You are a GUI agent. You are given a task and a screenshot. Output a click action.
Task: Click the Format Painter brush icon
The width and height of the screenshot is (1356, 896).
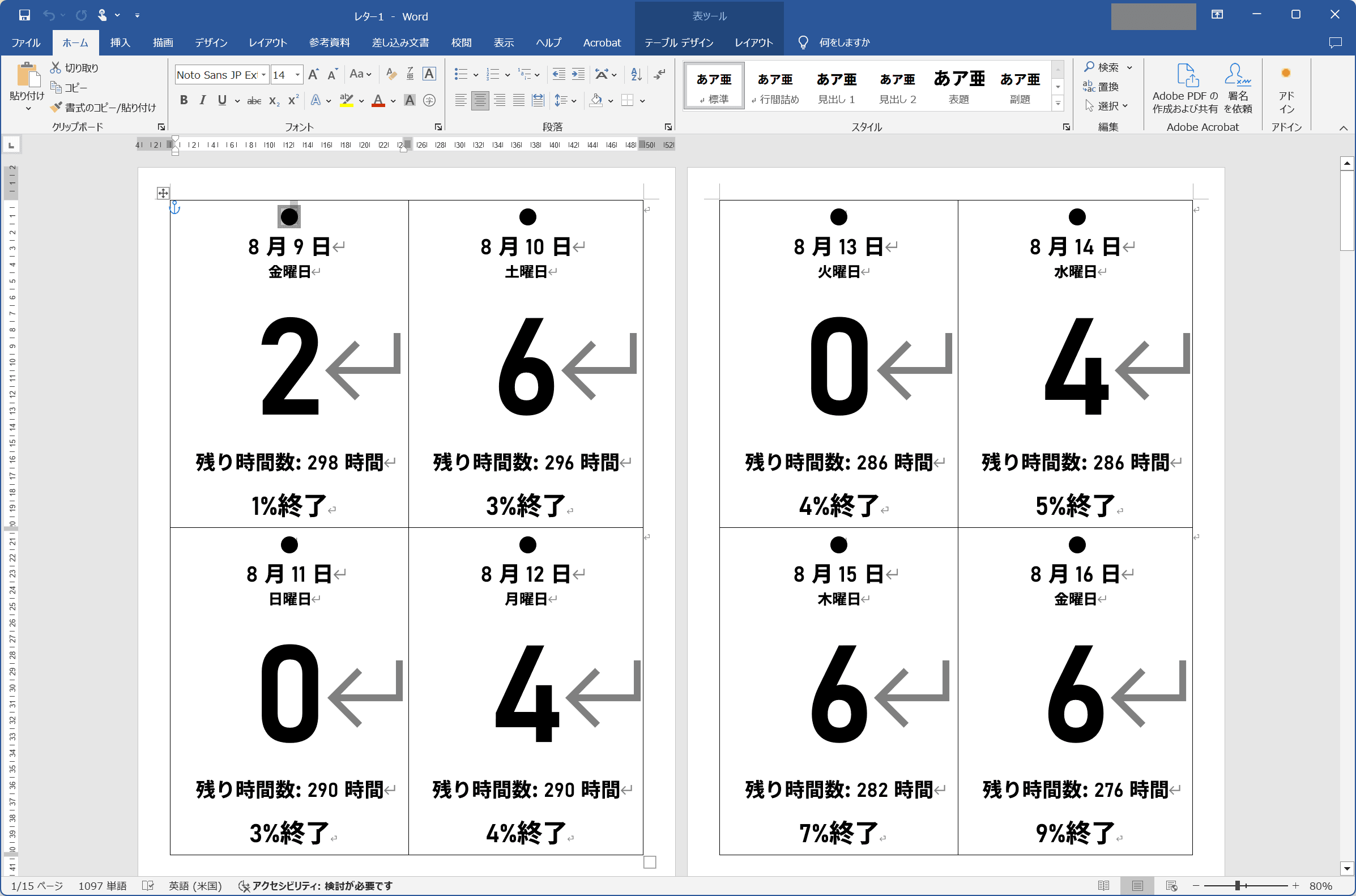pyautogui.click(x=56, y=108)
